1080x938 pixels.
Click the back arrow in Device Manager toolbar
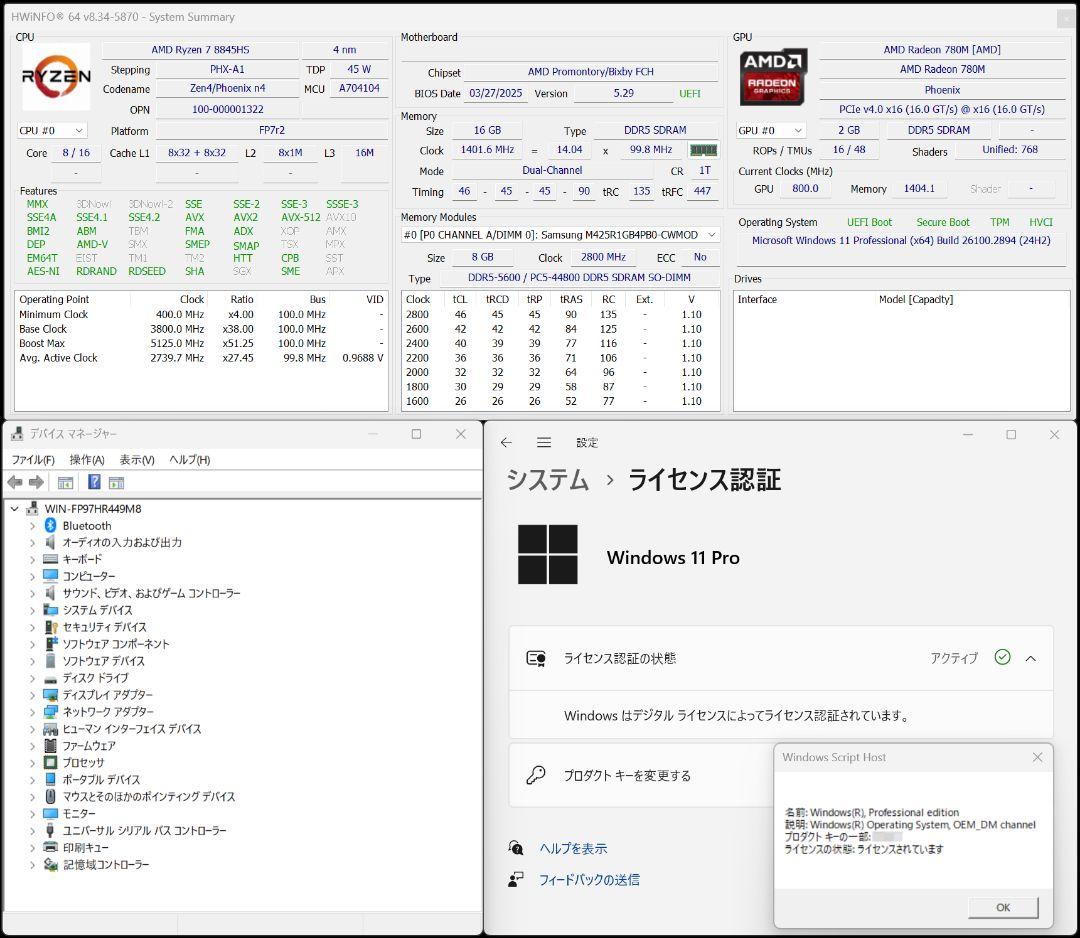(x=14, y=482)
